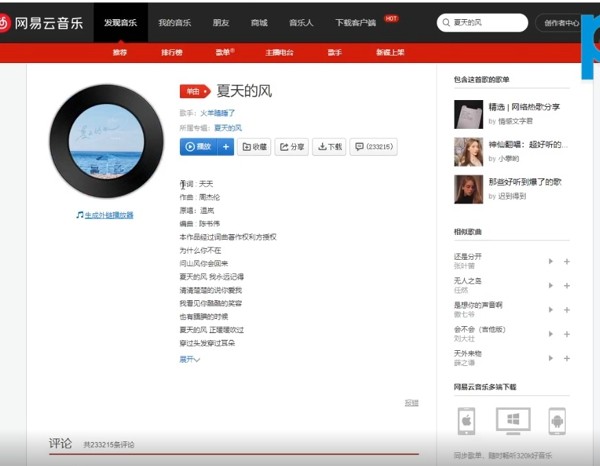Viewport: 600px width, 466px height.
Task: Open the playlist title 那些好听到爆了的歌
Action: click(x=525, y=182)
